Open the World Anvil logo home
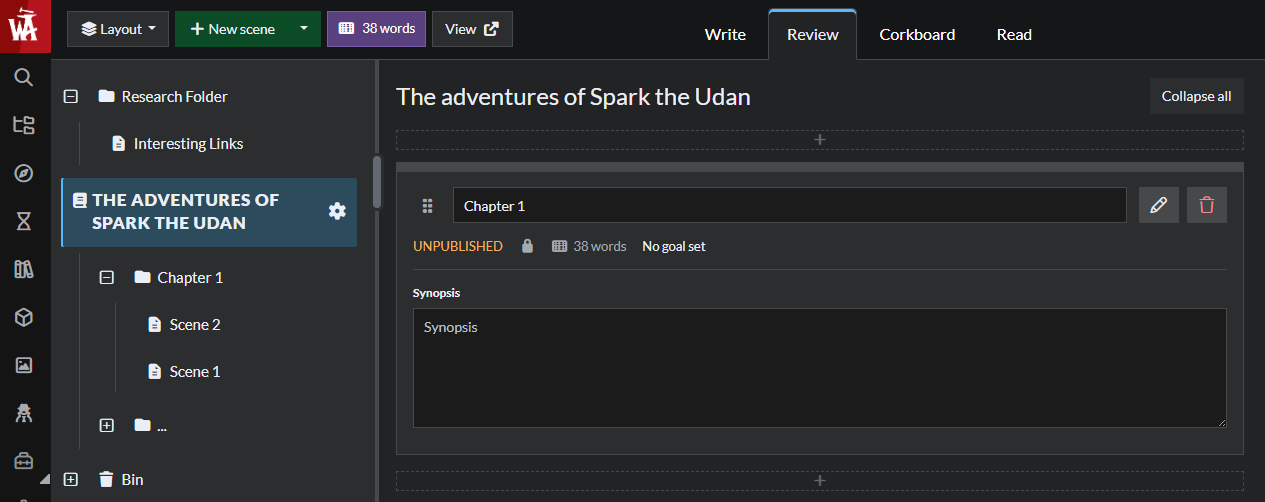The height and width of the screenshot is (502, 1265). pos(25,26)
